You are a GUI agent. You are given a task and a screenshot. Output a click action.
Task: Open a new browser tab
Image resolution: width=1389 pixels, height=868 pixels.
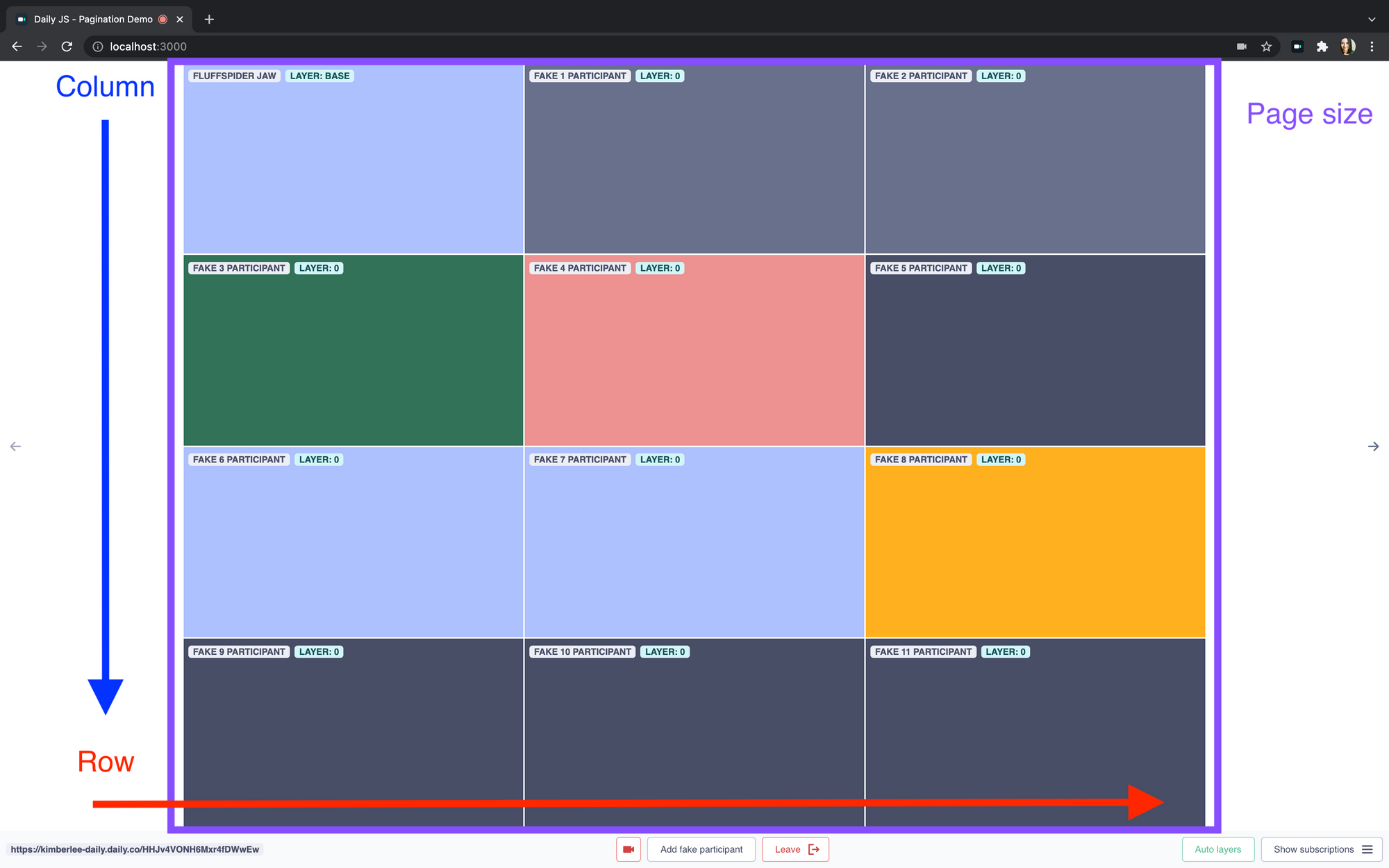click(x=209, y=18)
